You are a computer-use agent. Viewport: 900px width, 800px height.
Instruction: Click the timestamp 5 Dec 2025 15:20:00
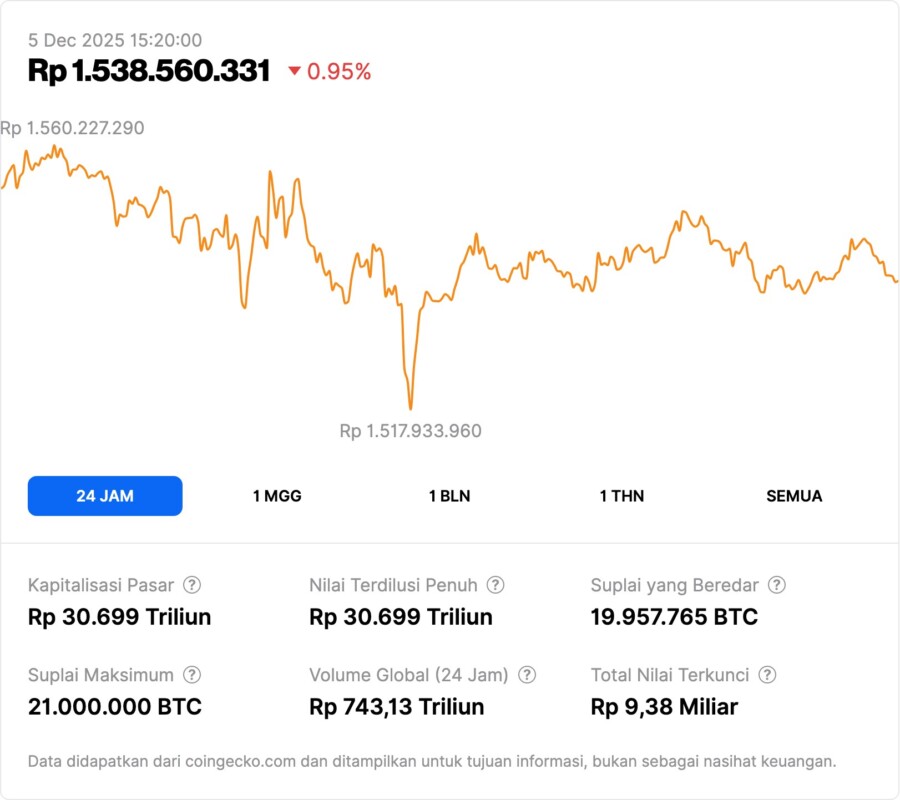point(115,40)
